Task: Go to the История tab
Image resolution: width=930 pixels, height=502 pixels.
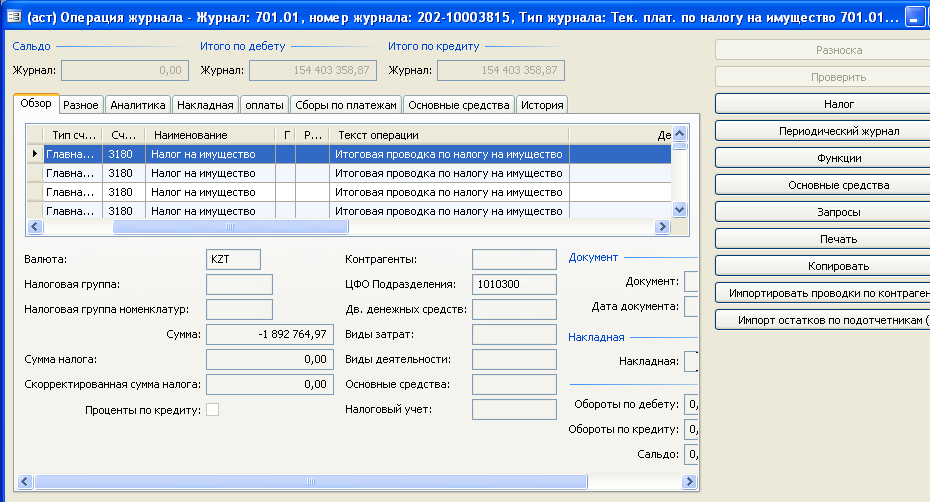Action: 542,105
